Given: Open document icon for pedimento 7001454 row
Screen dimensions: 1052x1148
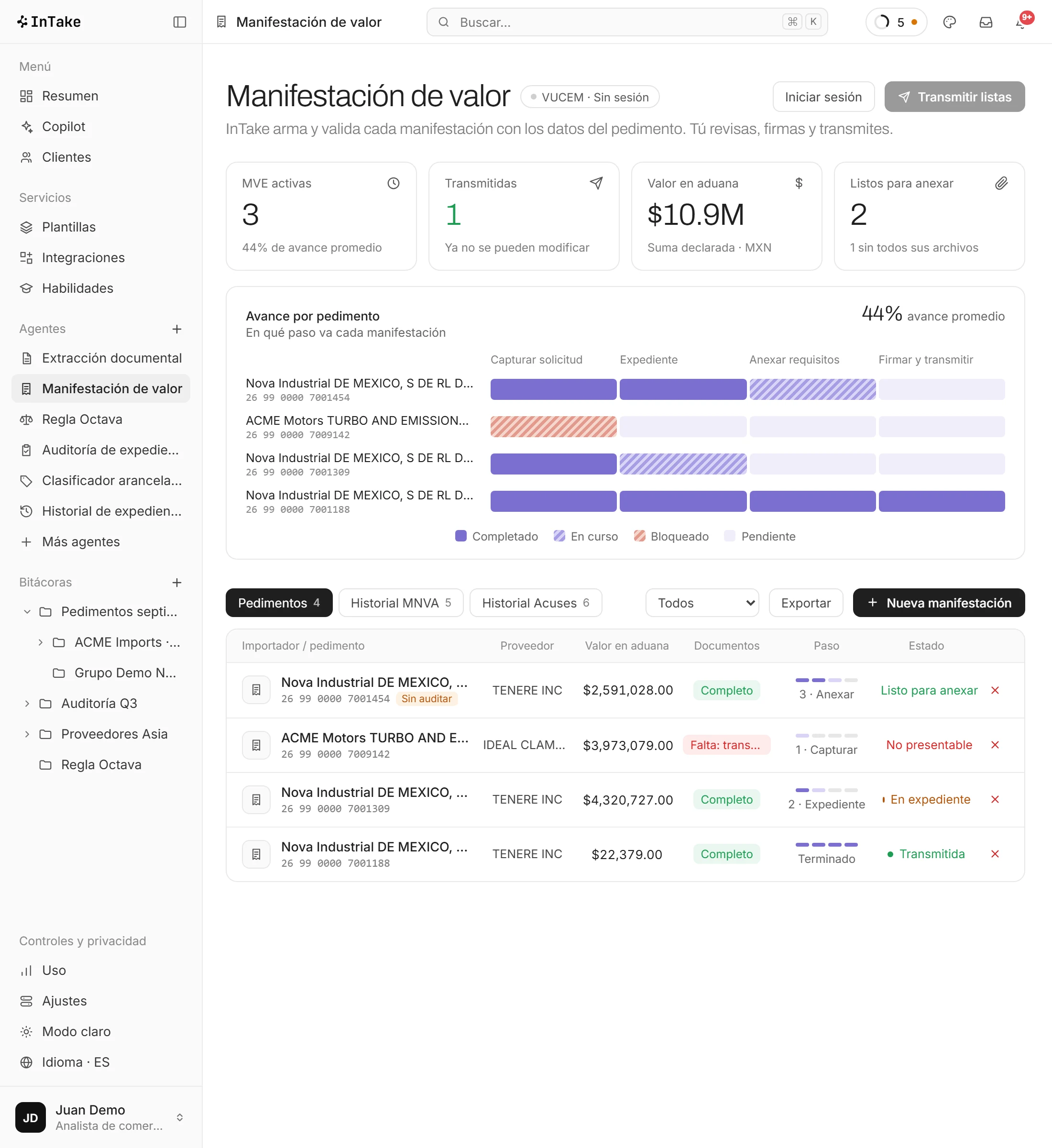Looking at the screenshot, I should click(x=256, y=690).
